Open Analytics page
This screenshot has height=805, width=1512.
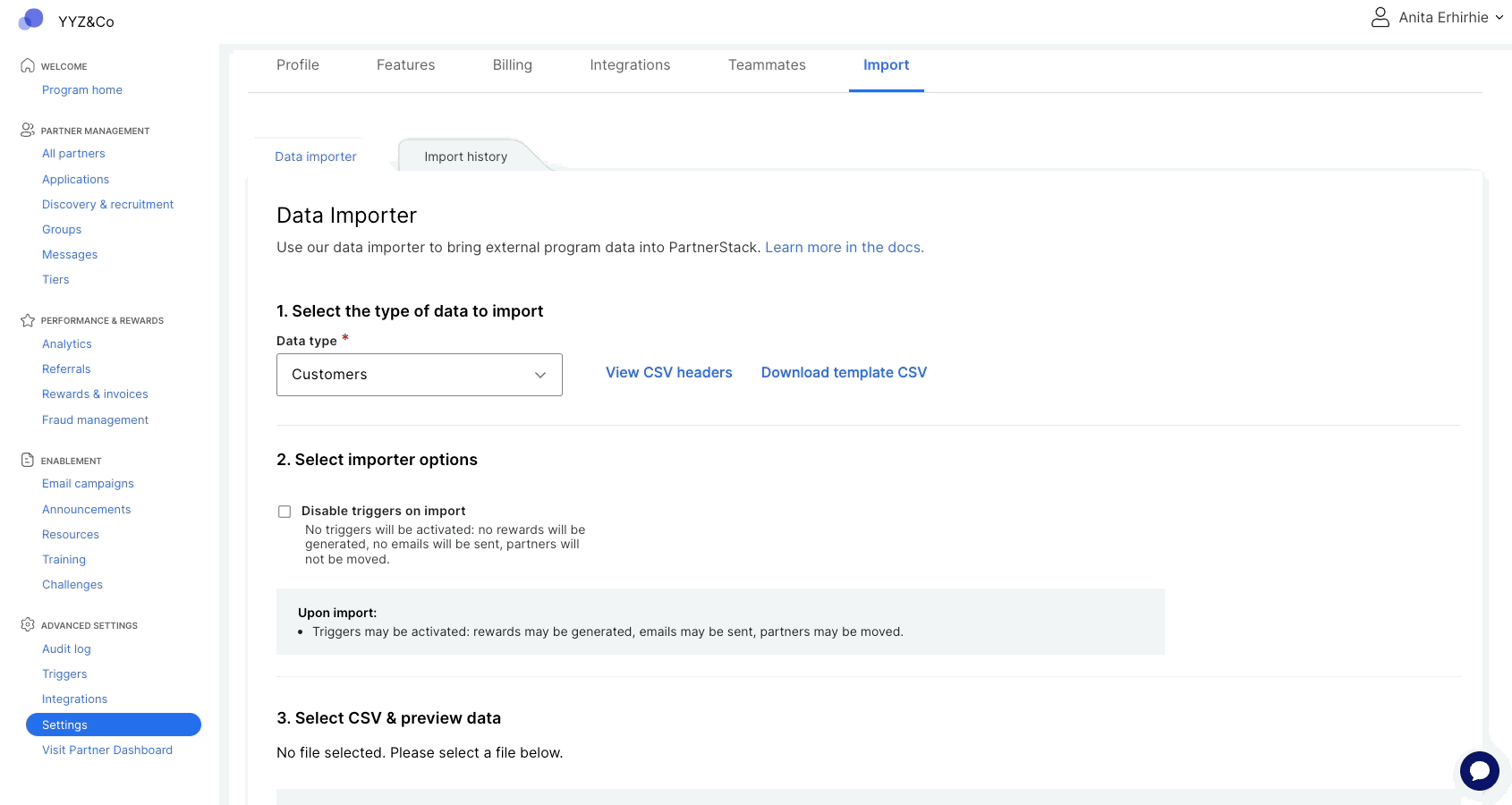pyautogui.click(x=67, y=344)
